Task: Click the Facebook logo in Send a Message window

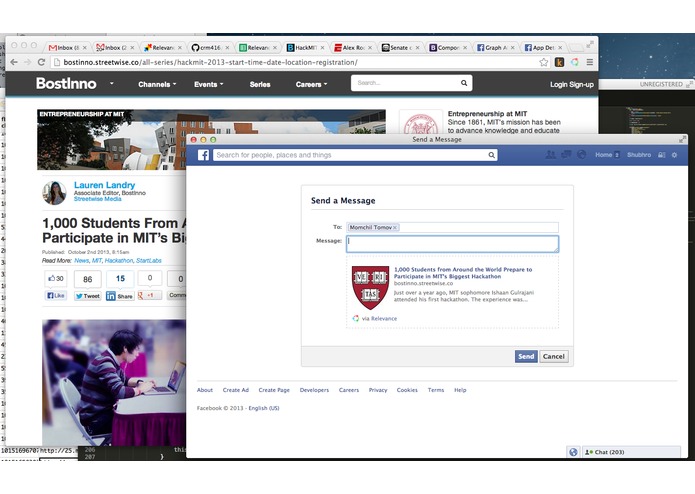Action: coord(203,155)
